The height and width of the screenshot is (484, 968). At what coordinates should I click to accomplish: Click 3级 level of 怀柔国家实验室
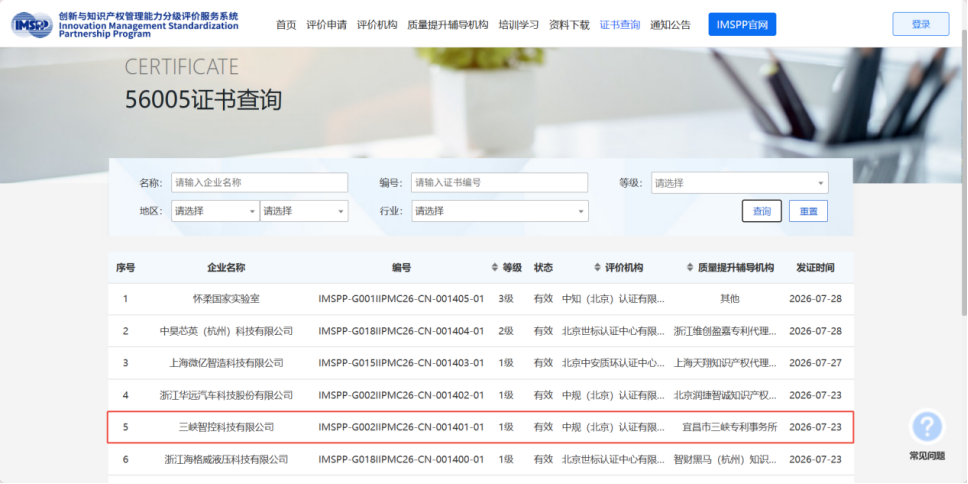[x=506, y=299]
